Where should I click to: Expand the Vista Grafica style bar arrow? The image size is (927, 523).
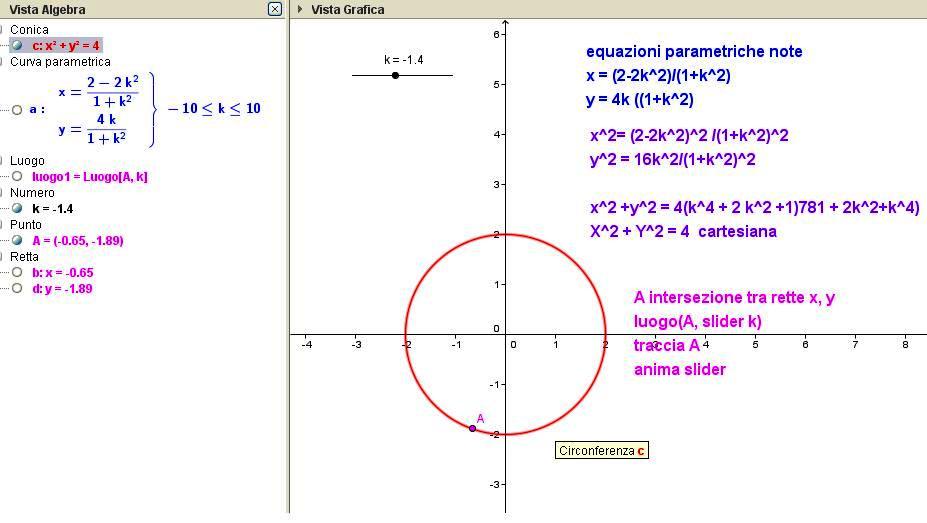pos(300,9)
